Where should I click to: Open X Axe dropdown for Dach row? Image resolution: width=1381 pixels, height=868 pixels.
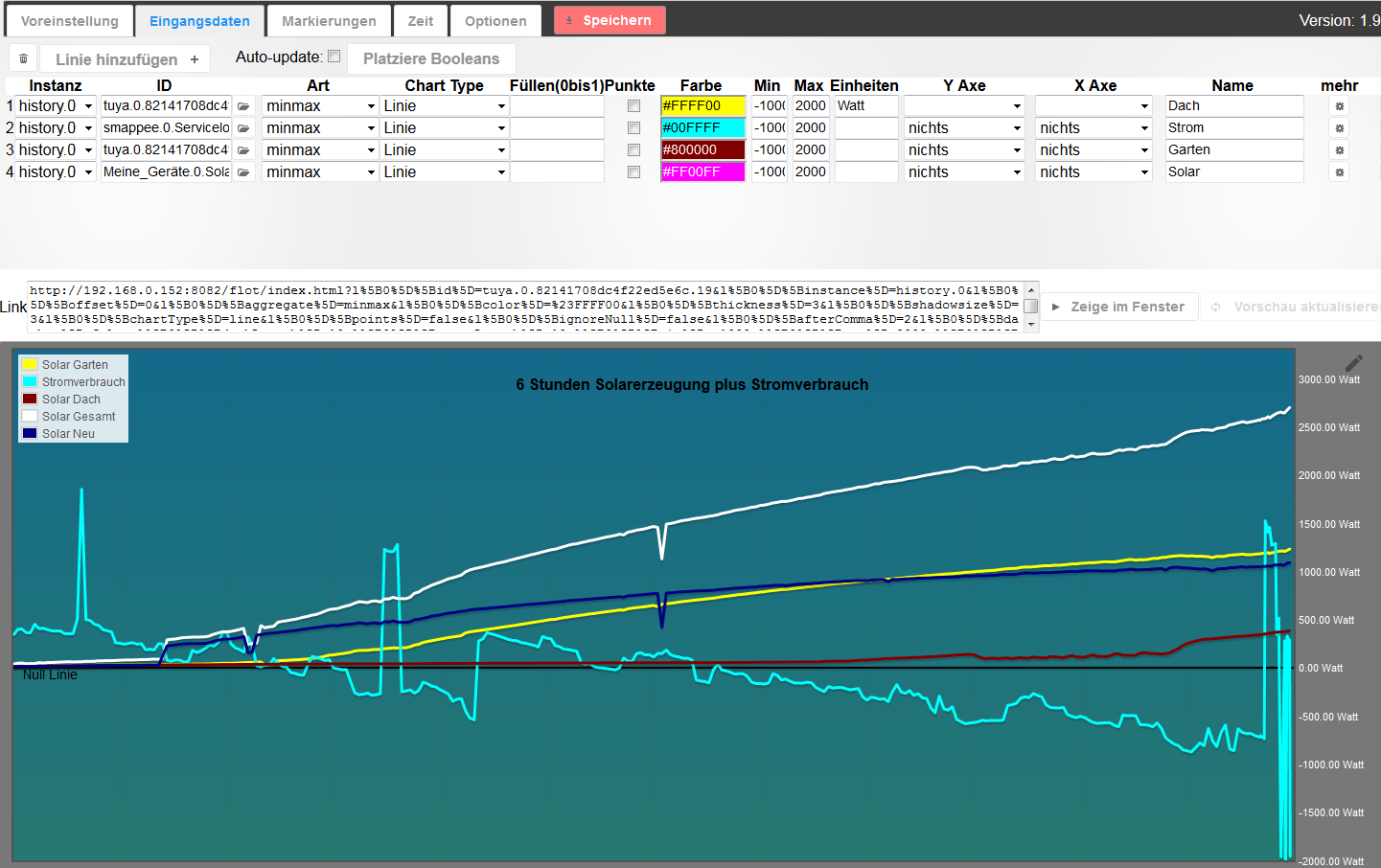click(x=1093, y=106)
